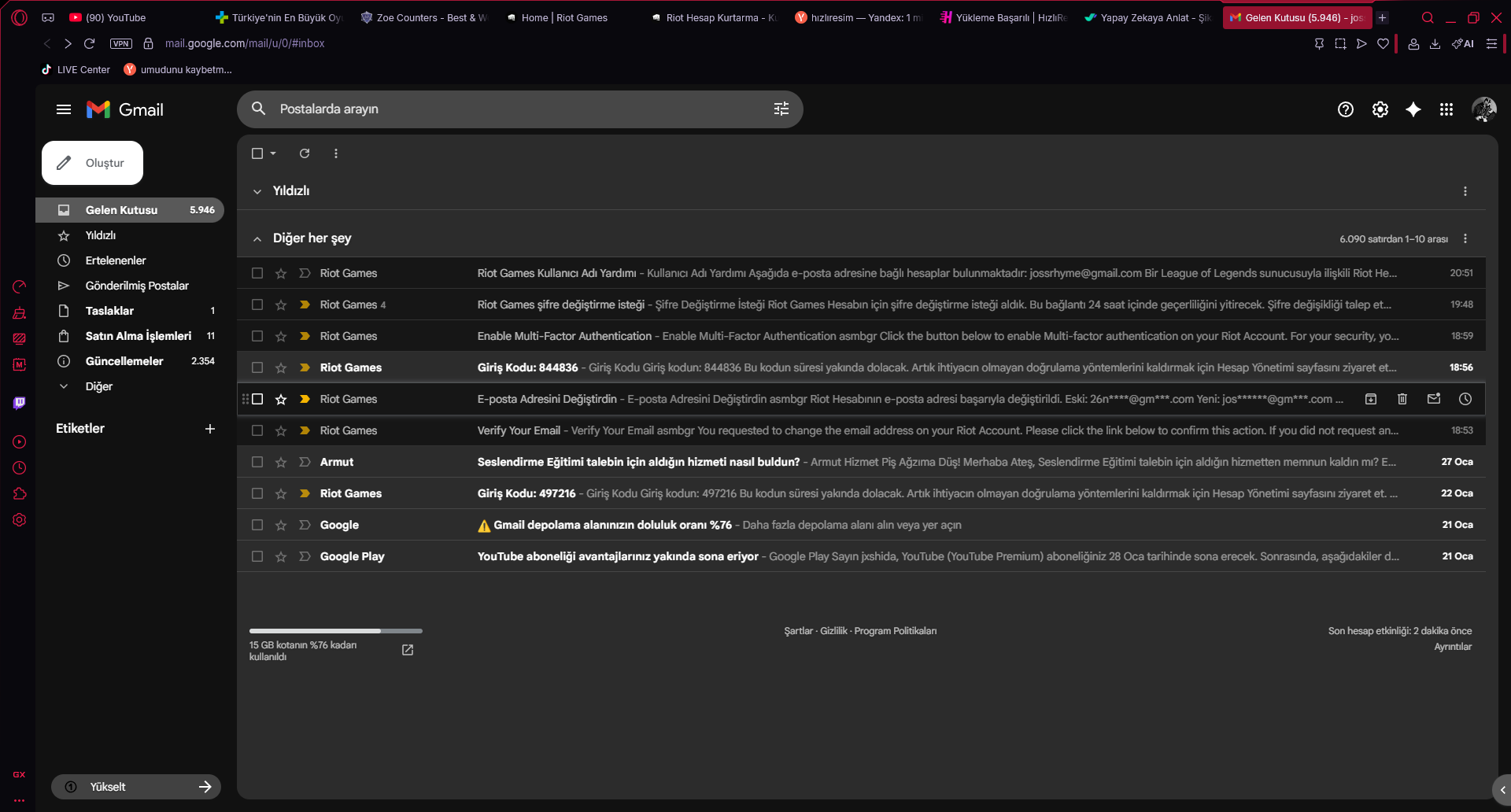Viewport: 1511px width, 812px height.
Task: Open the toolbar more options menu
Action: (x=336, y=153)
